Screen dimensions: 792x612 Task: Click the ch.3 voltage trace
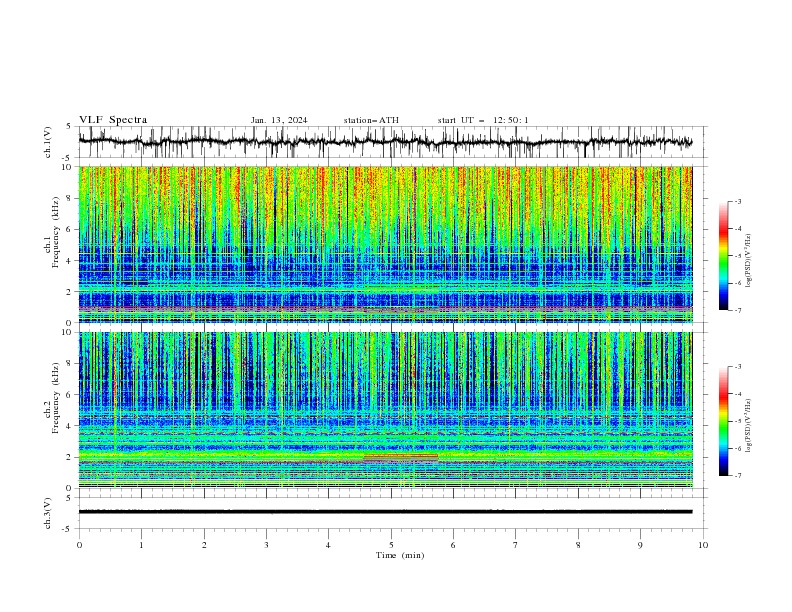[385, 512]
